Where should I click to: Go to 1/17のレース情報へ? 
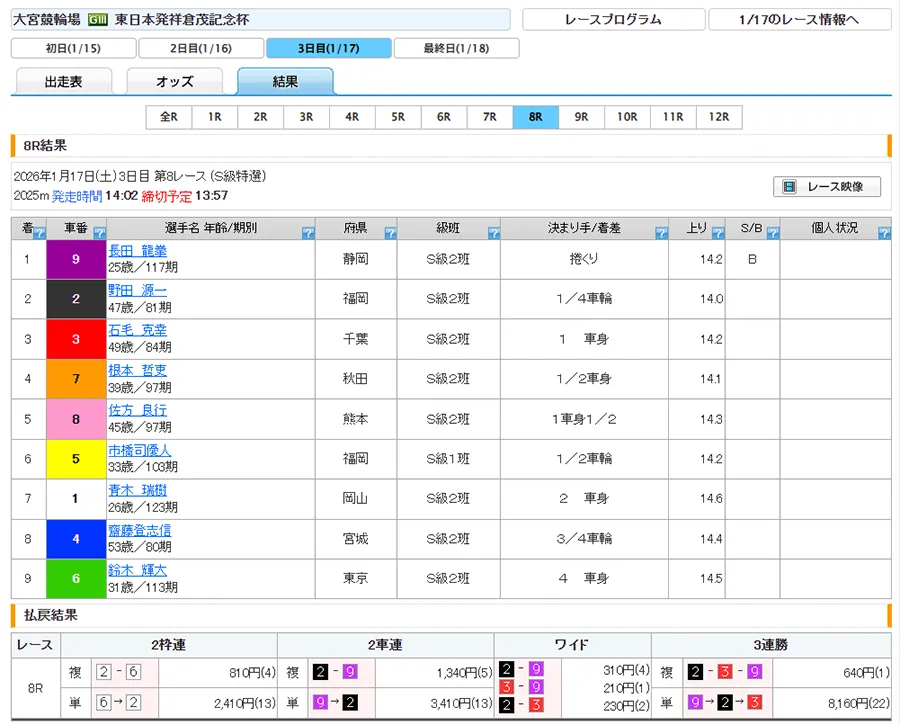(798, 20)
